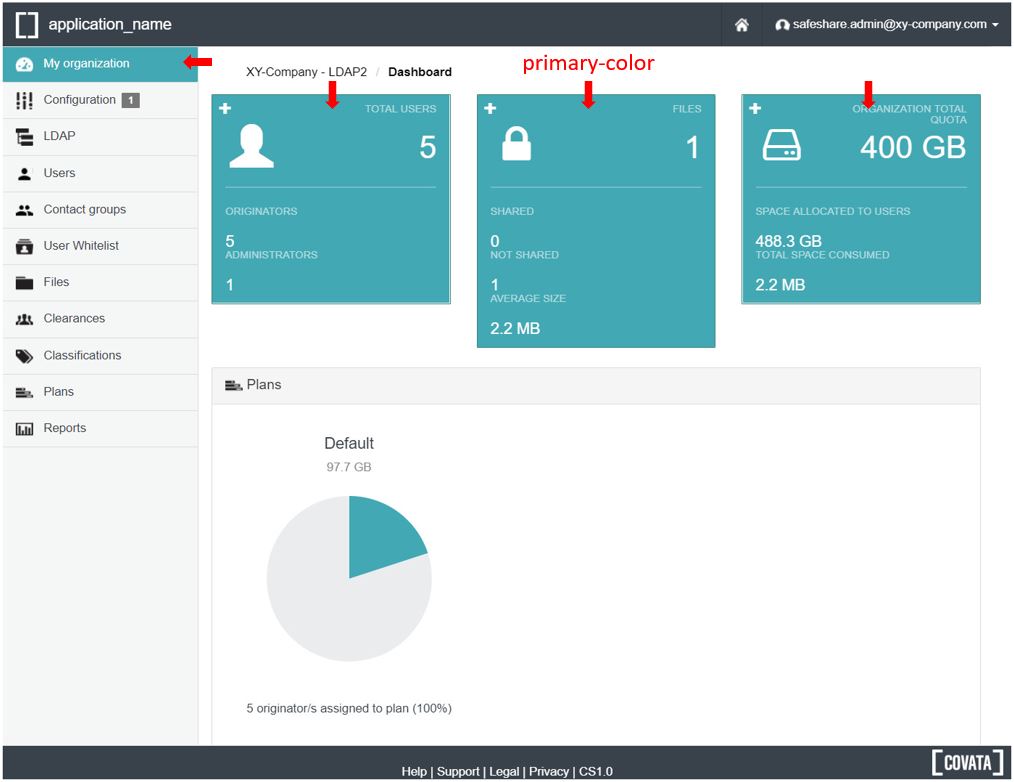Open the Help footer link
Image resolution: width=1014 pixels, height=782 pixels.
click(414, 771)
